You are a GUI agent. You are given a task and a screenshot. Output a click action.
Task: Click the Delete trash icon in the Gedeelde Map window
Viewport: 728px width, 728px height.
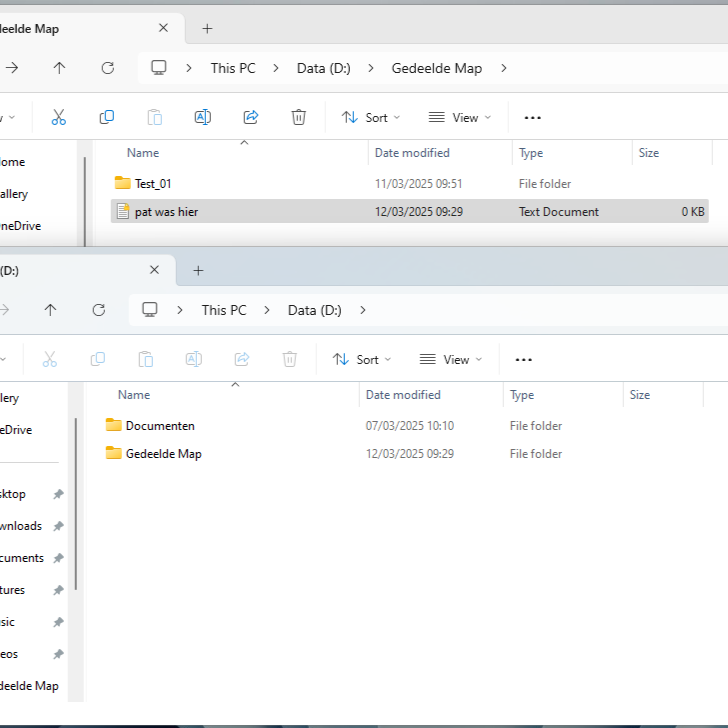[x=298, y=117]
